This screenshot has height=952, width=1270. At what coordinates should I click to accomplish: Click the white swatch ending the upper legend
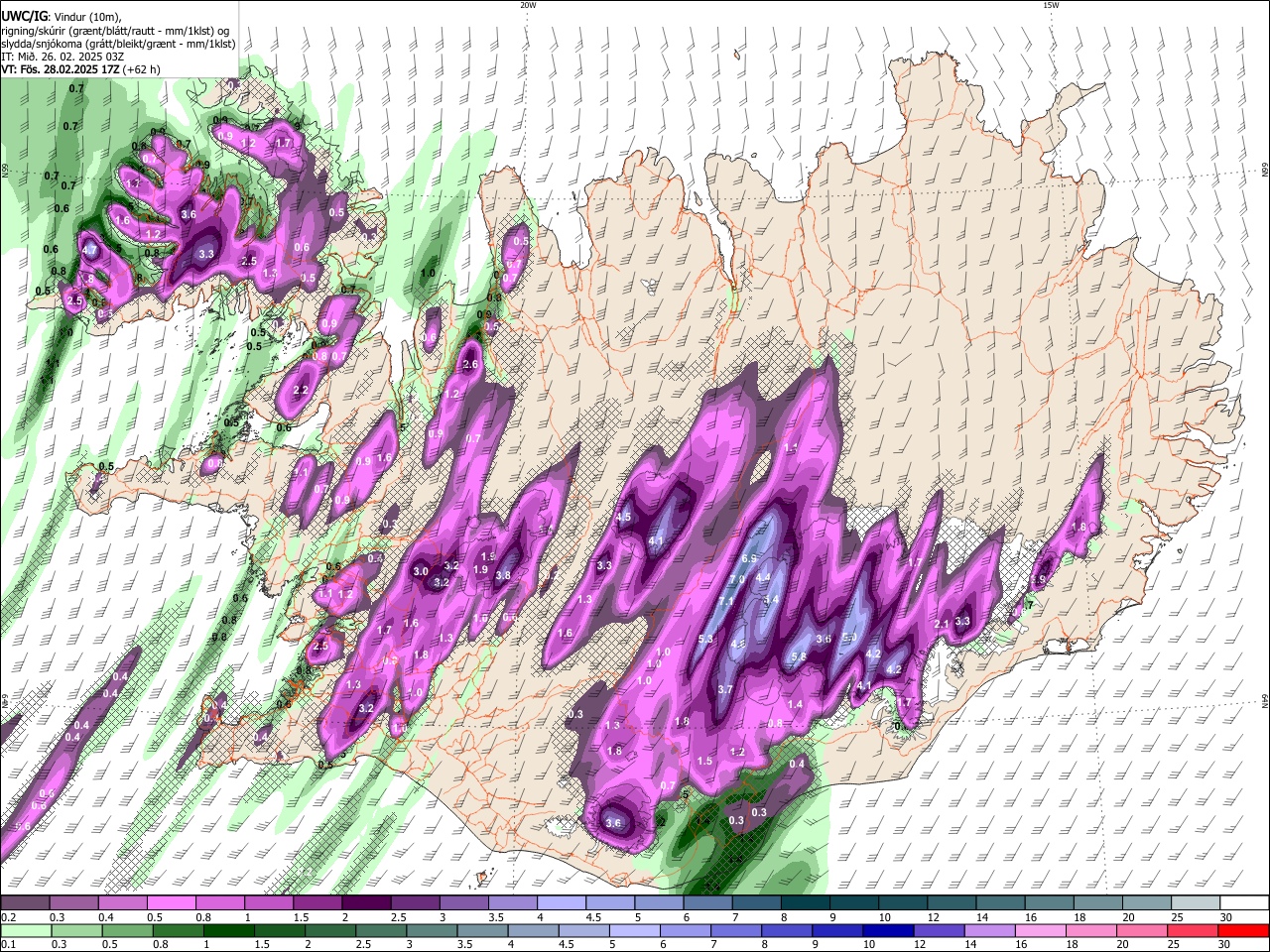pyautogui.click(x=1243, y=903)
